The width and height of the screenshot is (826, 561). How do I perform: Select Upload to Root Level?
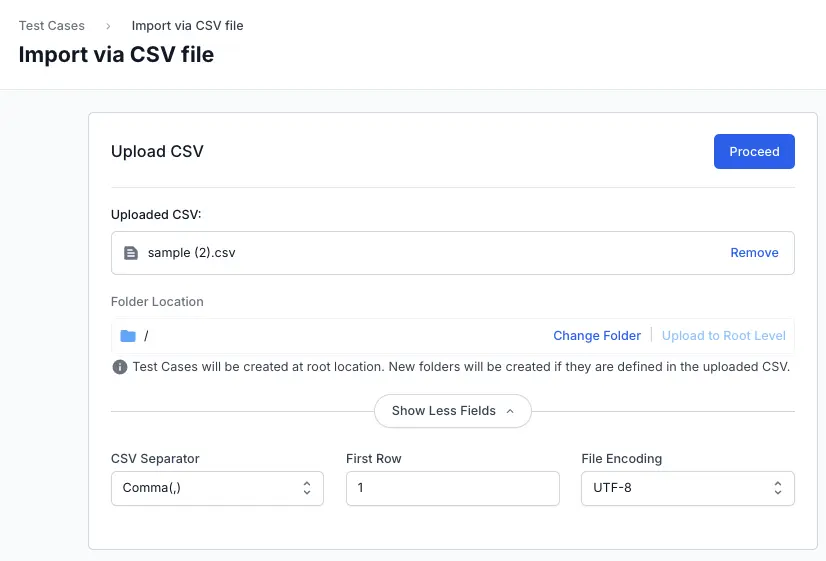pos(723,336)
